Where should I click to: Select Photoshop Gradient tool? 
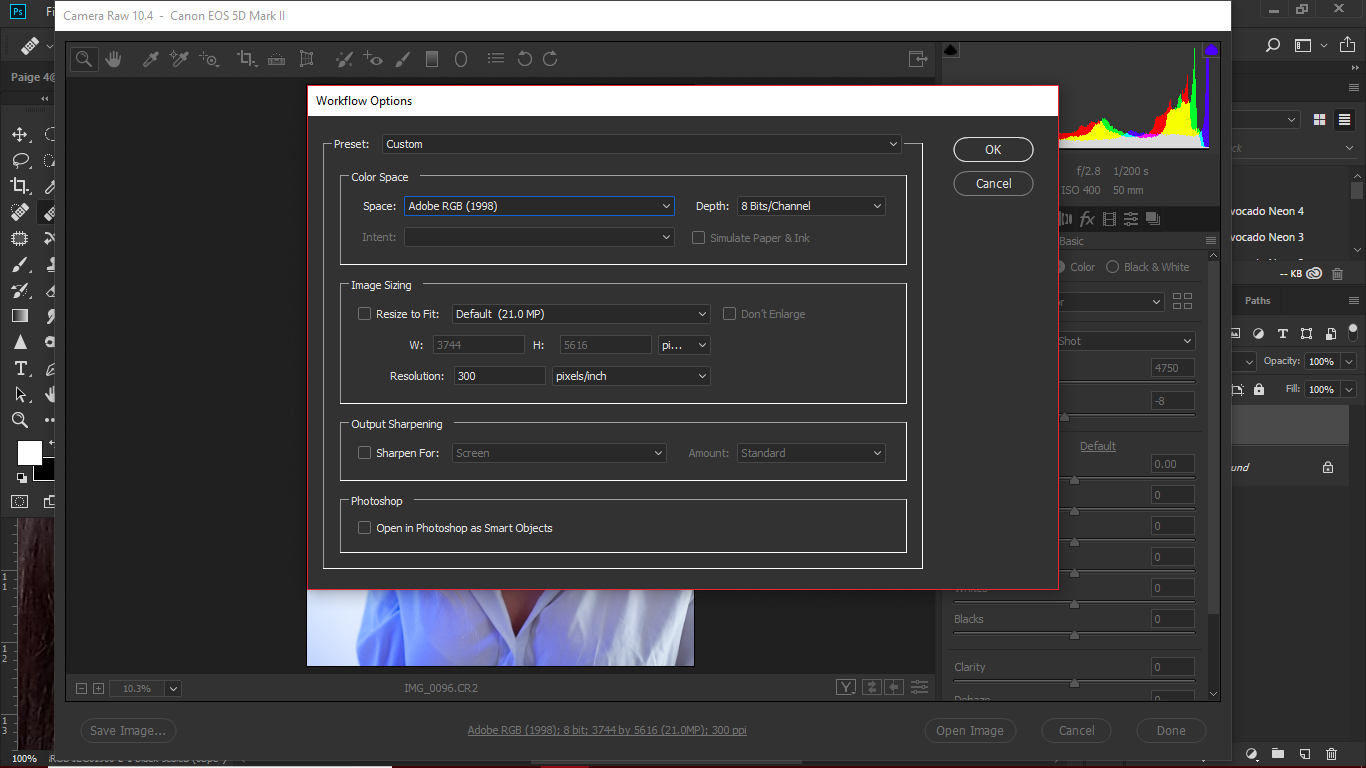(x=19, y=316)
